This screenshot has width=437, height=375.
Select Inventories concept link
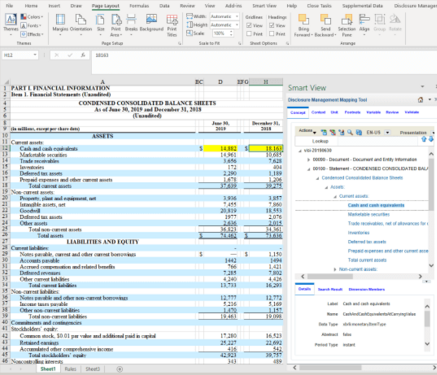point(359,233)
